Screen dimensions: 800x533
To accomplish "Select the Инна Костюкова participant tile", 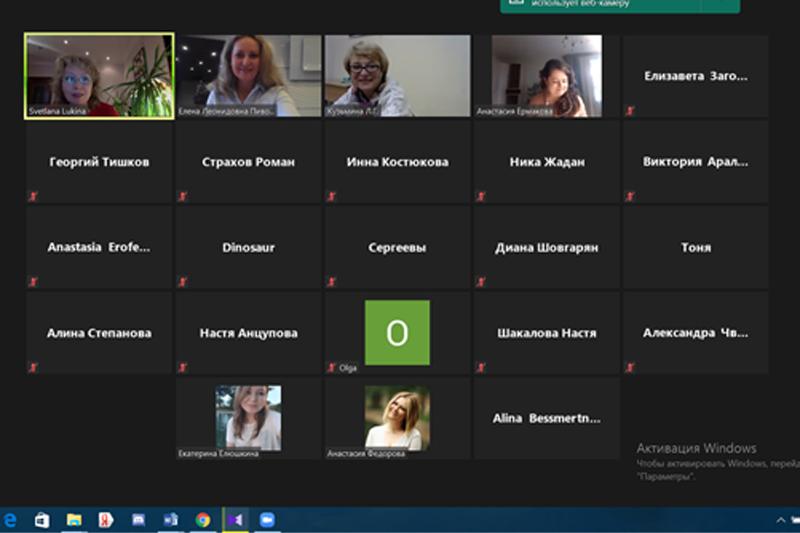I will 397,162.
